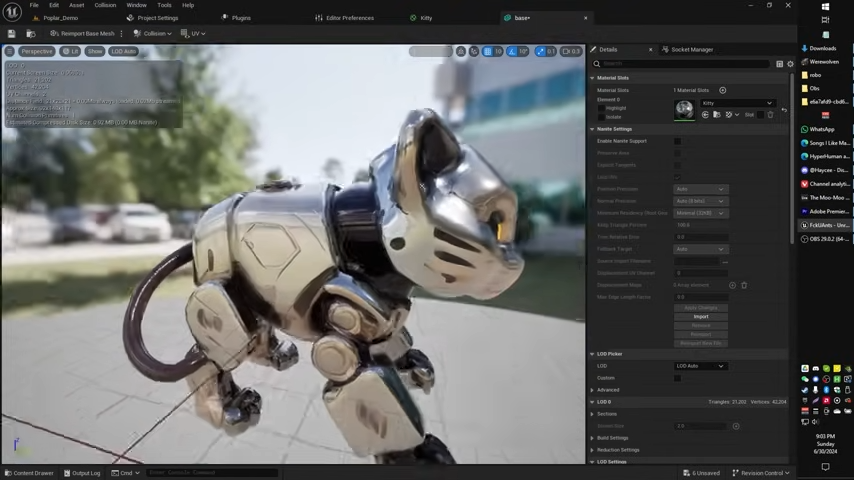Switch to the Socket Manager tab
The image size is (854, 480).
(692, 49)
